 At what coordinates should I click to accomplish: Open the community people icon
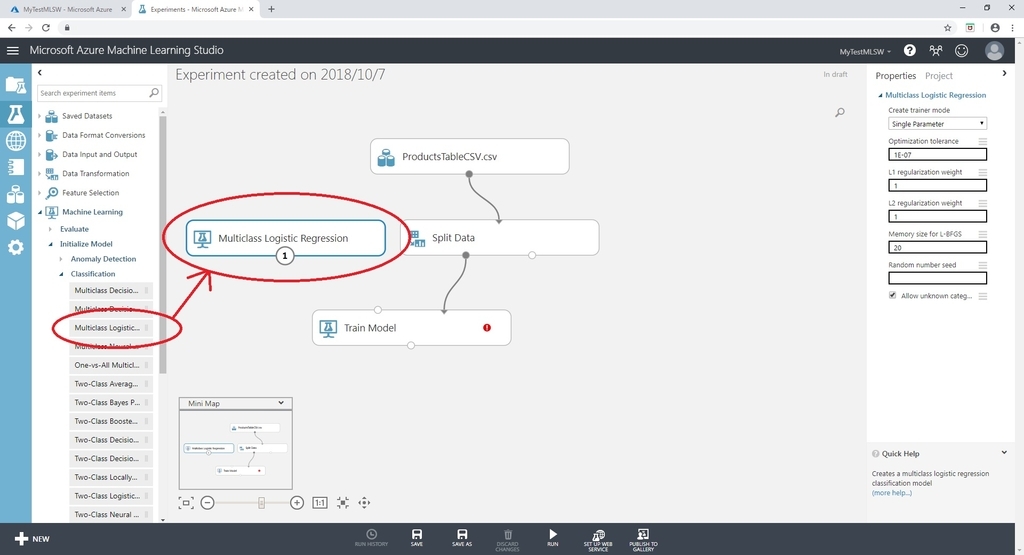point(936,50)
